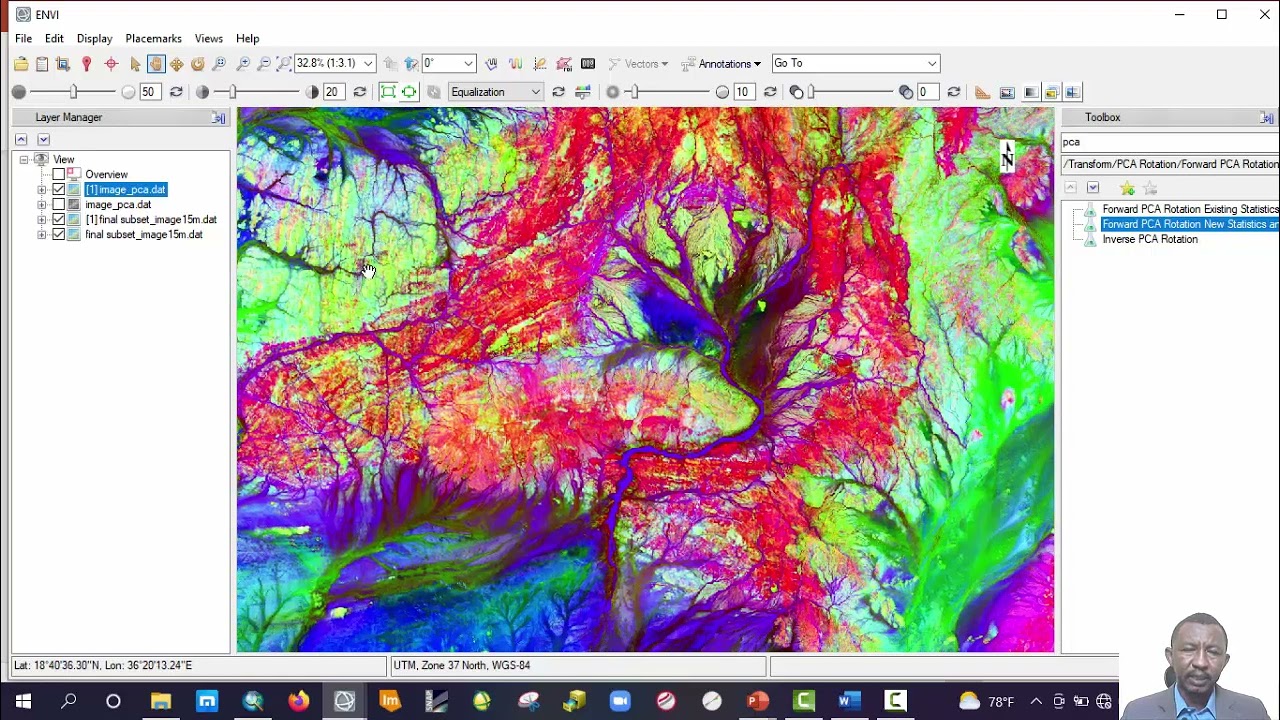Reset the brightness value of 50

pyautogui.click(x=176, y=92)
